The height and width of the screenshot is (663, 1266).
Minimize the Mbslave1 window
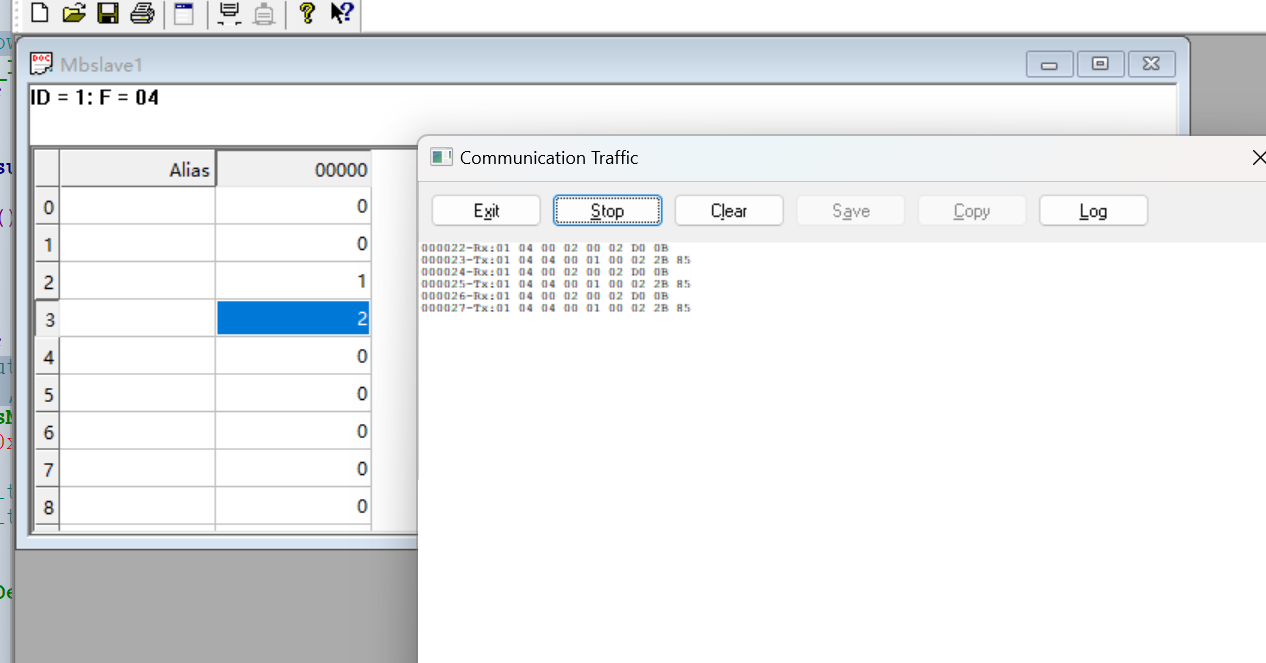[x=1049, y=64]
